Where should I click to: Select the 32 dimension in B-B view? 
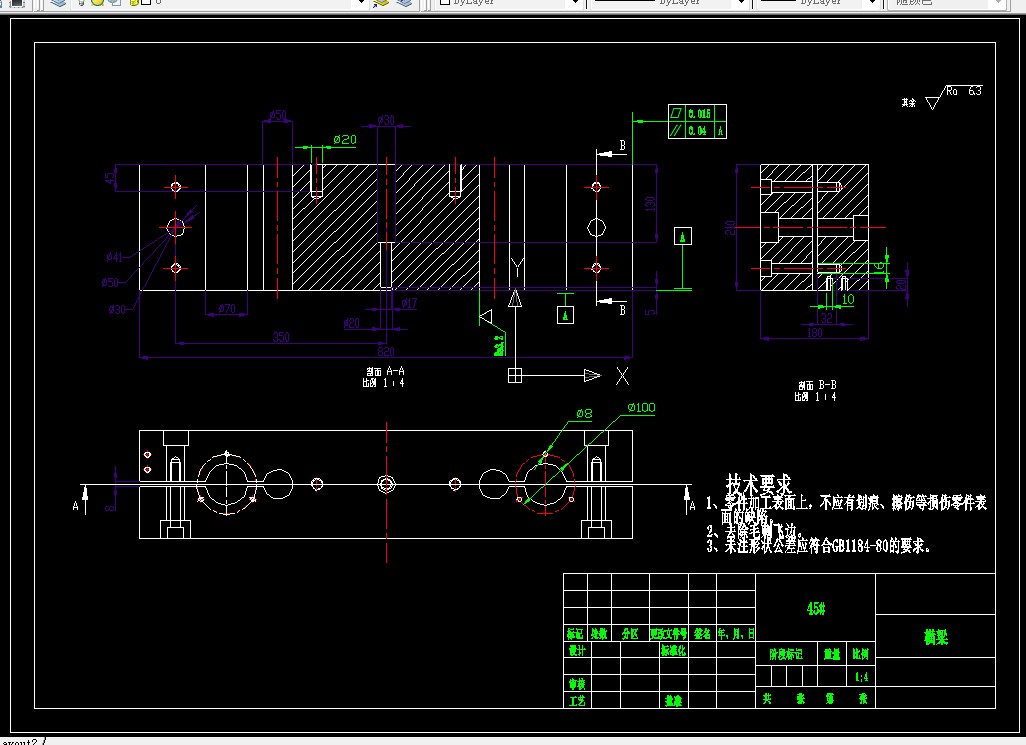click(x=826, y=318)
